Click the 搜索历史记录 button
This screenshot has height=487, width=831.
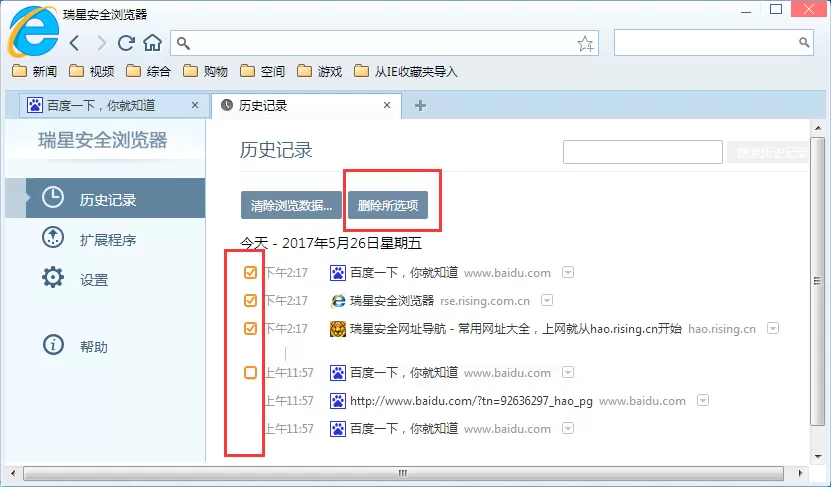768,153
